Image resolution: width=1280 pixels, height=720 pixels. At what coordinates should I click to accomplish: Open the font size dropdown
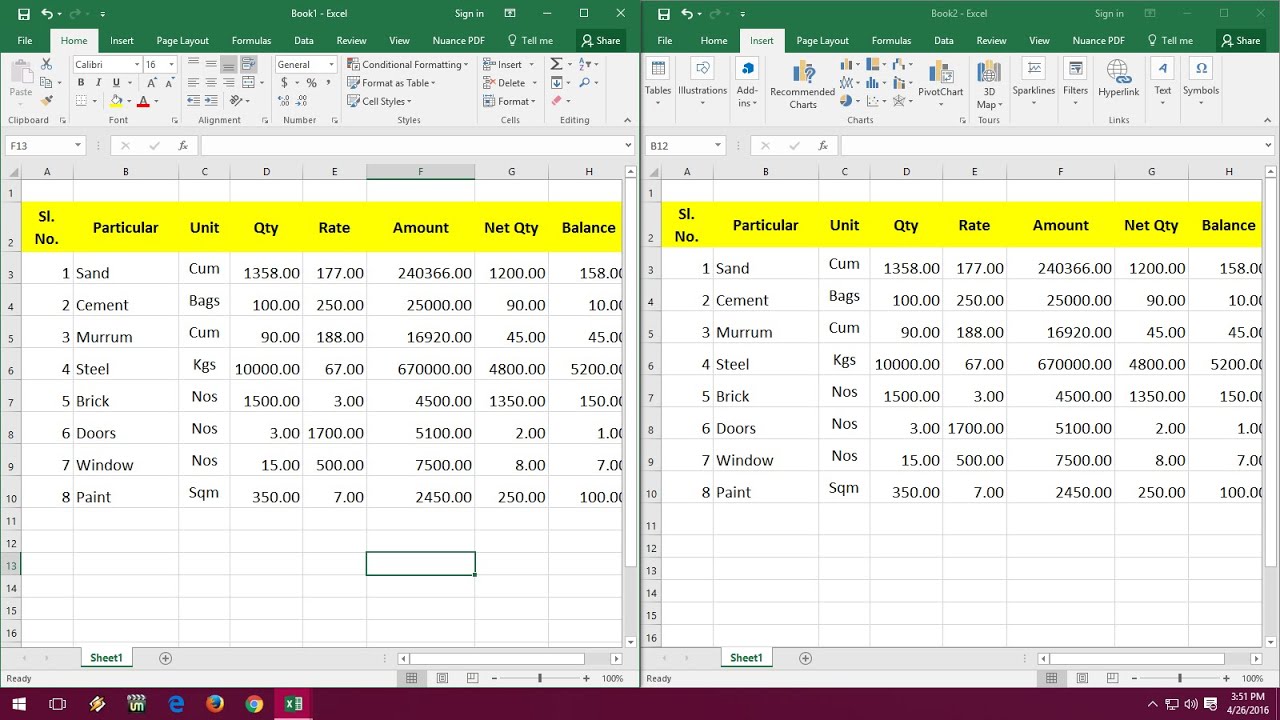172,63
